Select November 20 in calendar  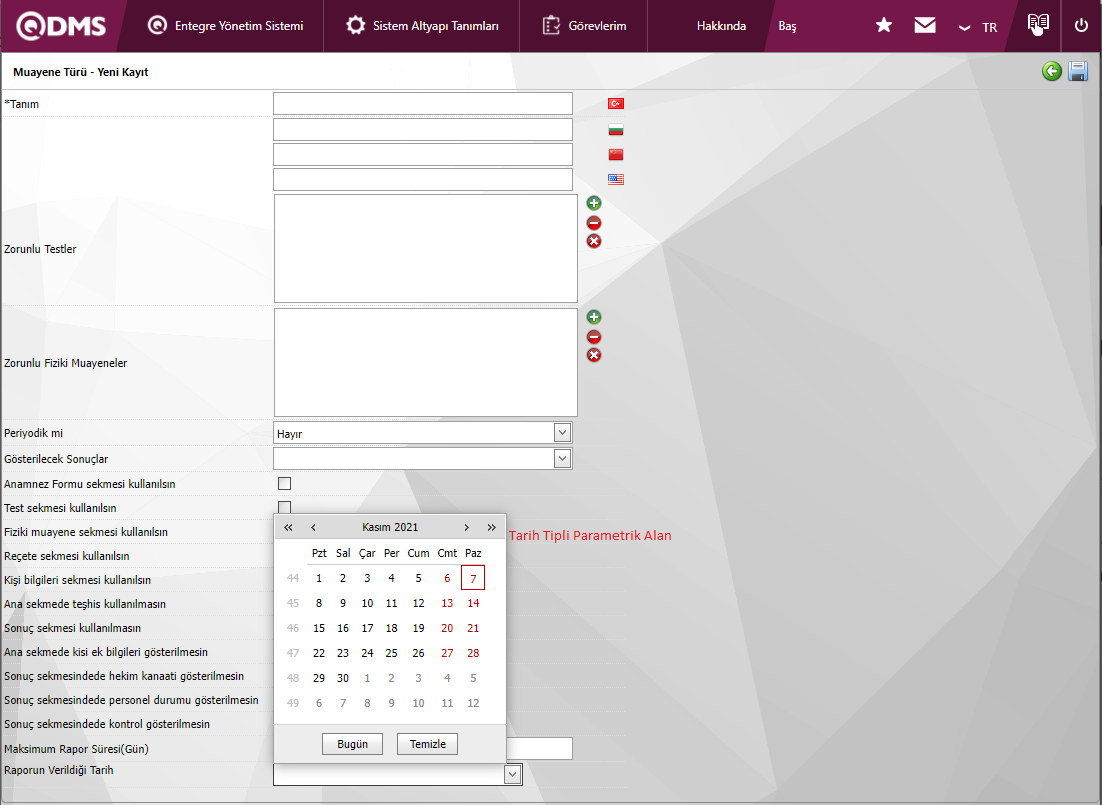pos(447,628)
